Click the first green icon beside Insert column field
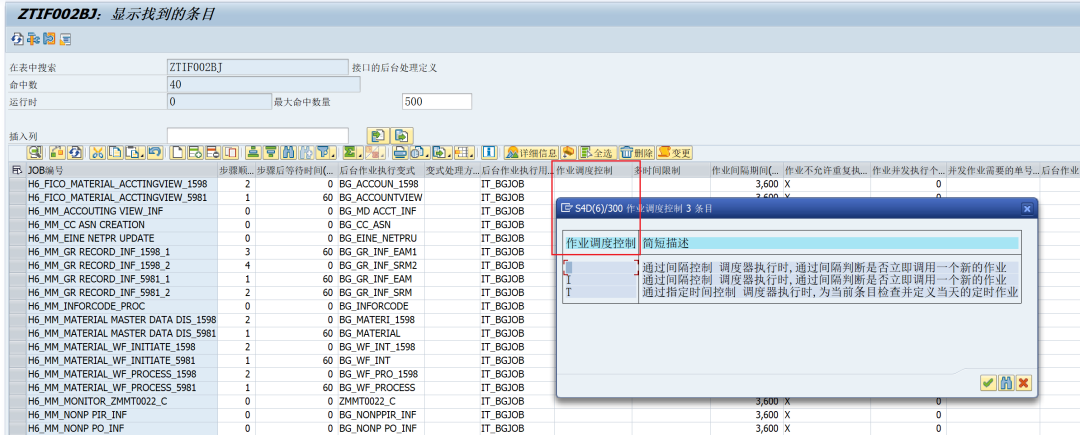1080x435 pixels. tap(377, 135)
